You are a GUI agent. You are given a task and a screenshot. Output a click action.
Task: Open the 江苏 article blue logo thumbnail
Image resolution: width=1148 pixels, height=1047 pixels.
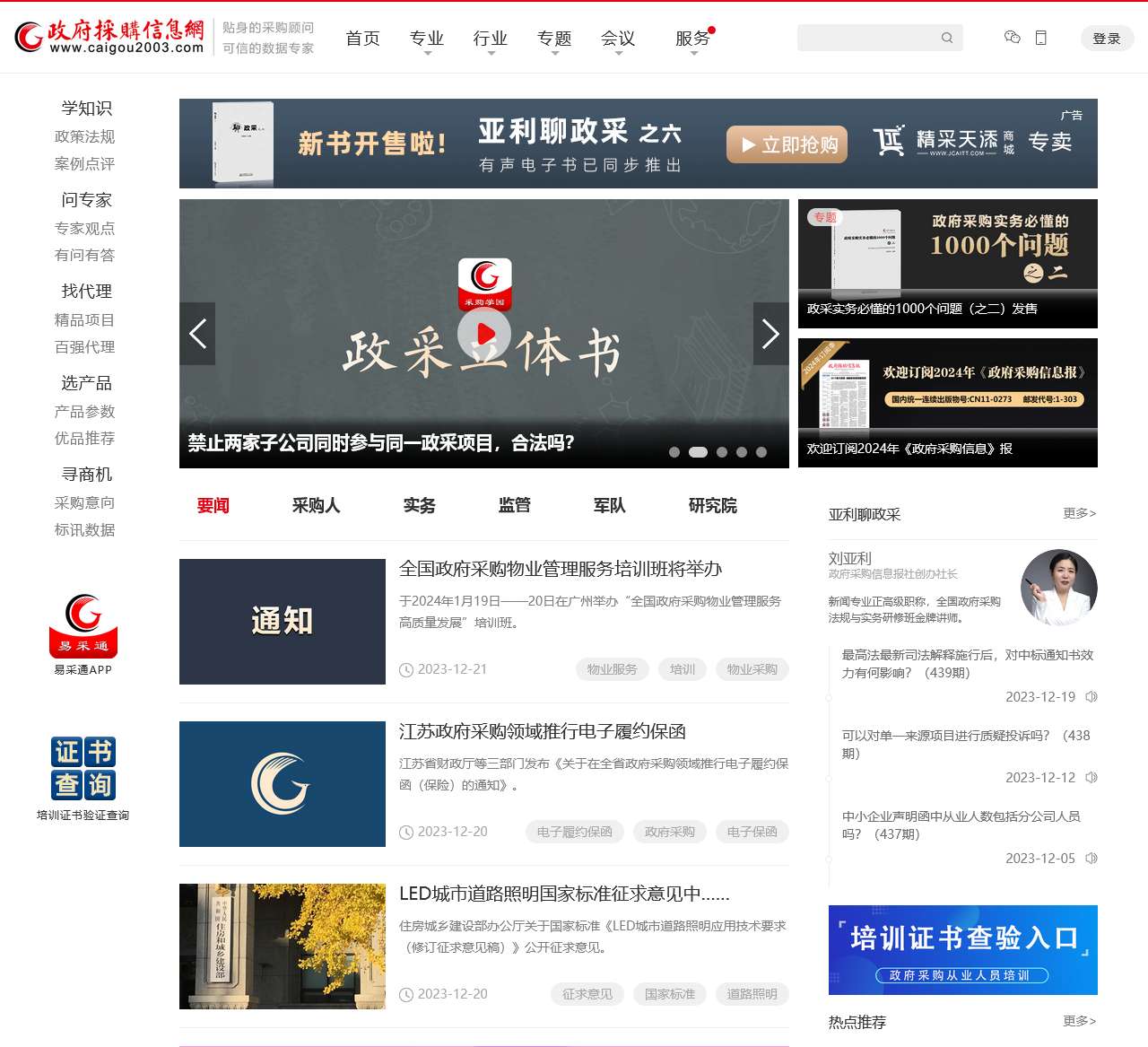pos(283,784)
